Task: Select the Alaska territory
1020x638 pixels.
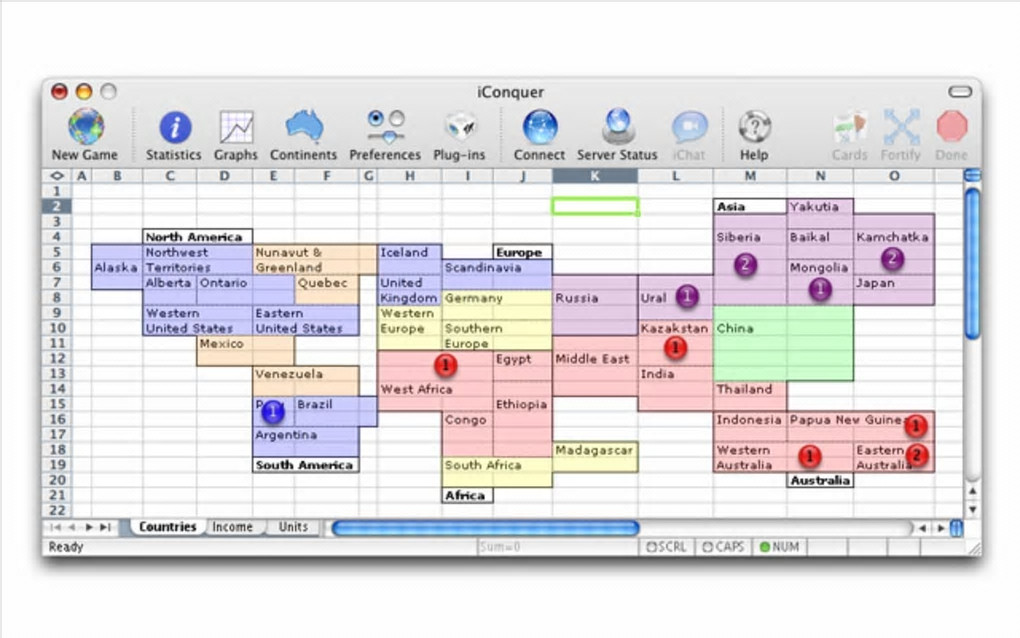Action: tap(116, 267)
